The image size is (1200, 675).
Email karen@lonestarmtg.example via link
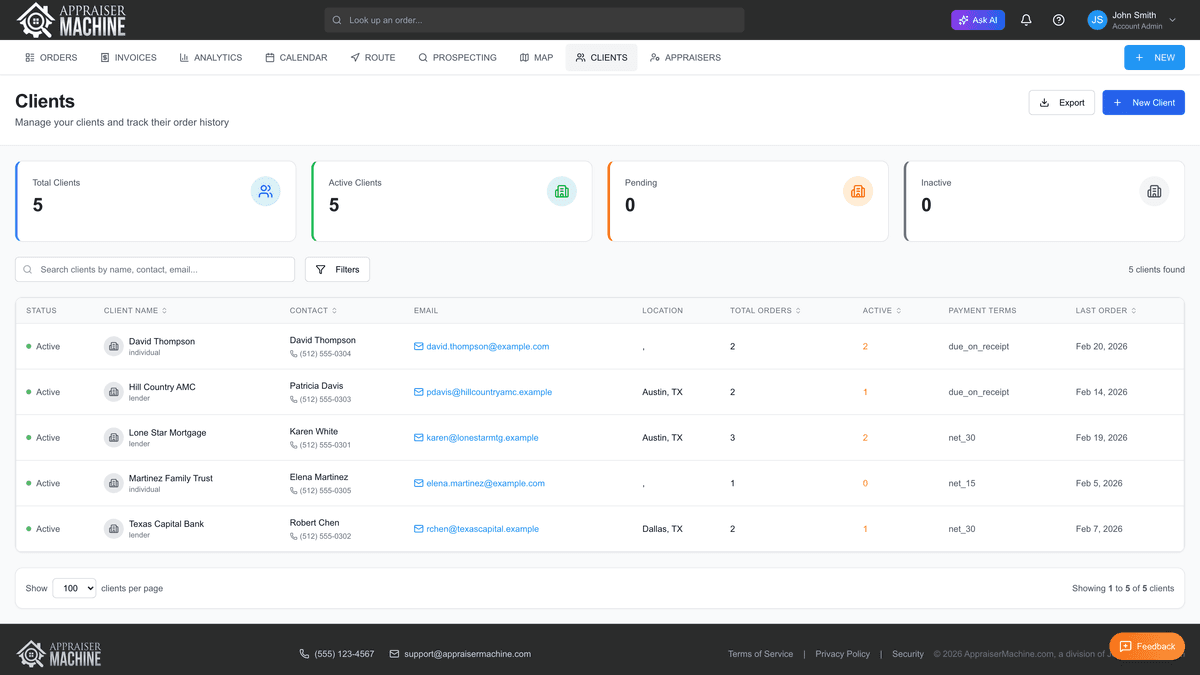click(x=482, y=438)
